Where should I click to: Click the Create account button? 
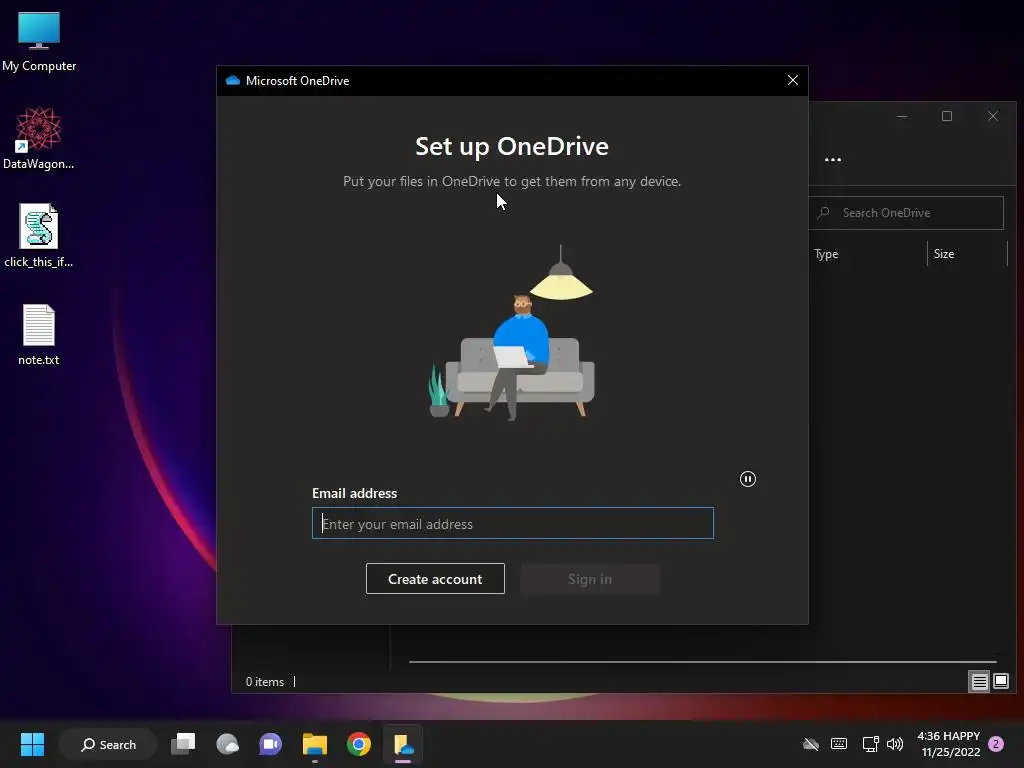click(x=435, y=579)
